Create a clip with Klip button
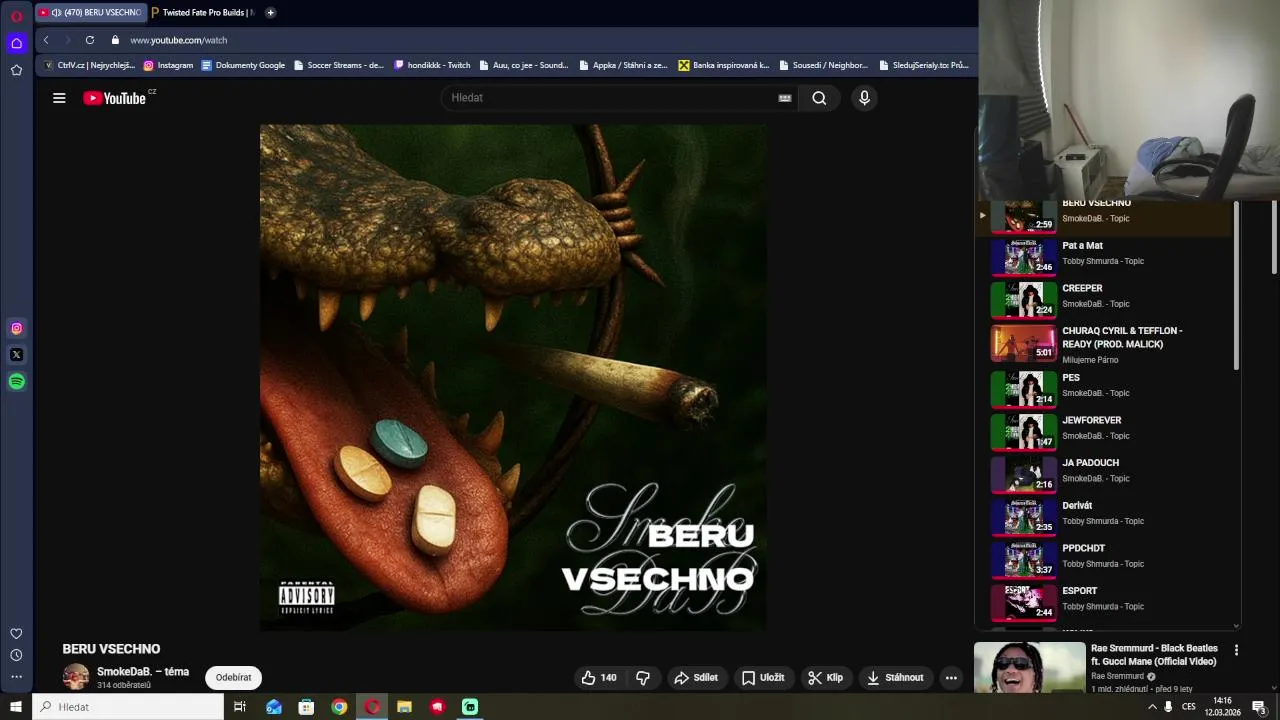 click(826, 677)
